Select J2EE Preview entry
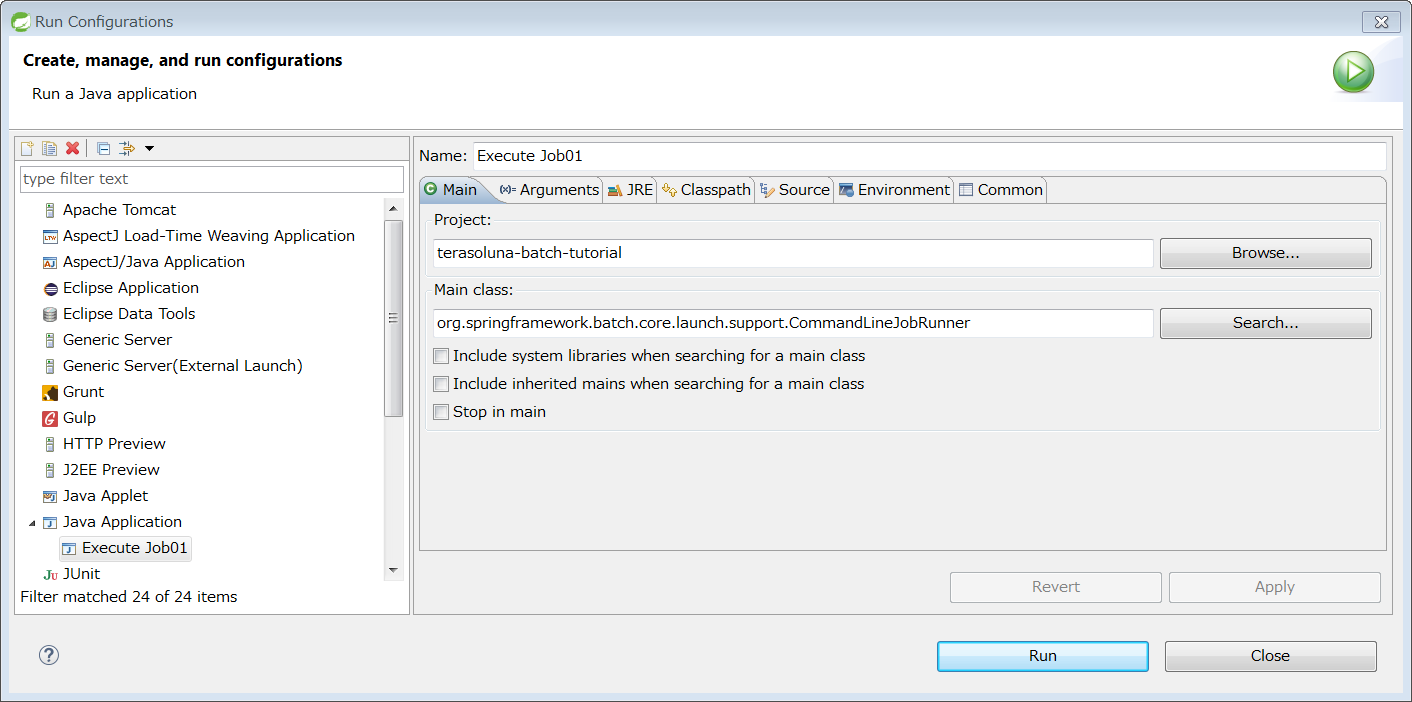Image resolution: width=1412 pixels, height=702 pixels. pos(111,470)
